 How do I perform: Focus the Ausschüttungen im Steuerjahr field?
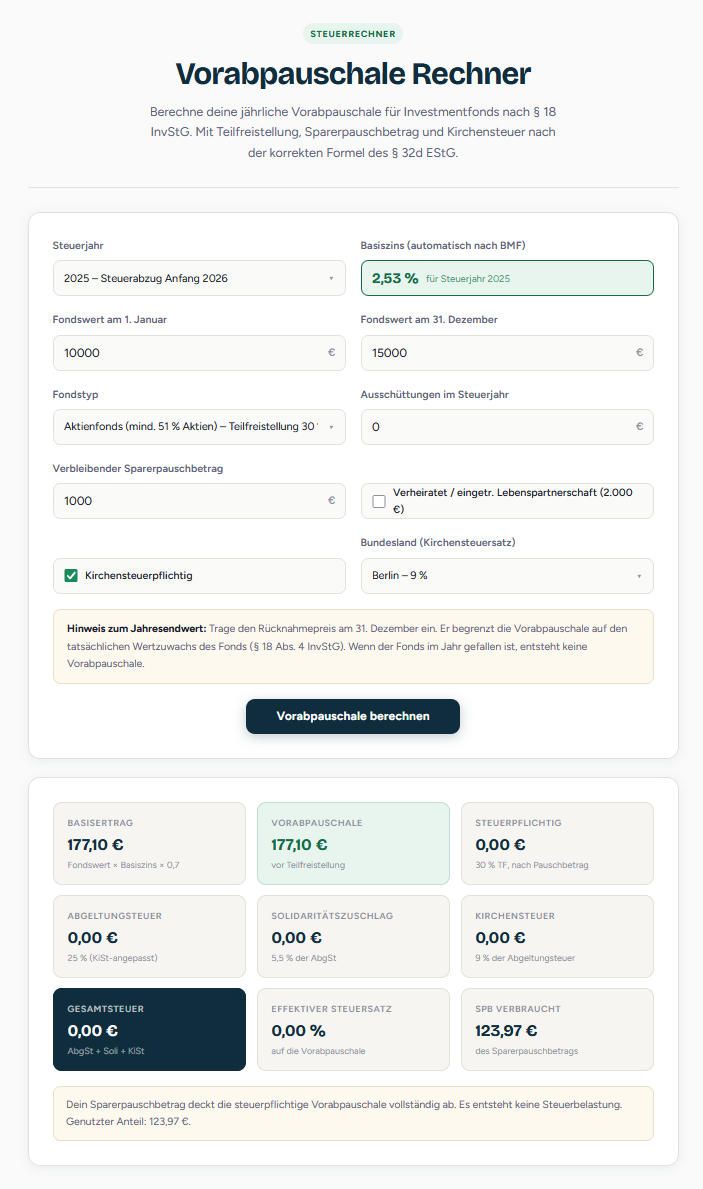[507, 427]
